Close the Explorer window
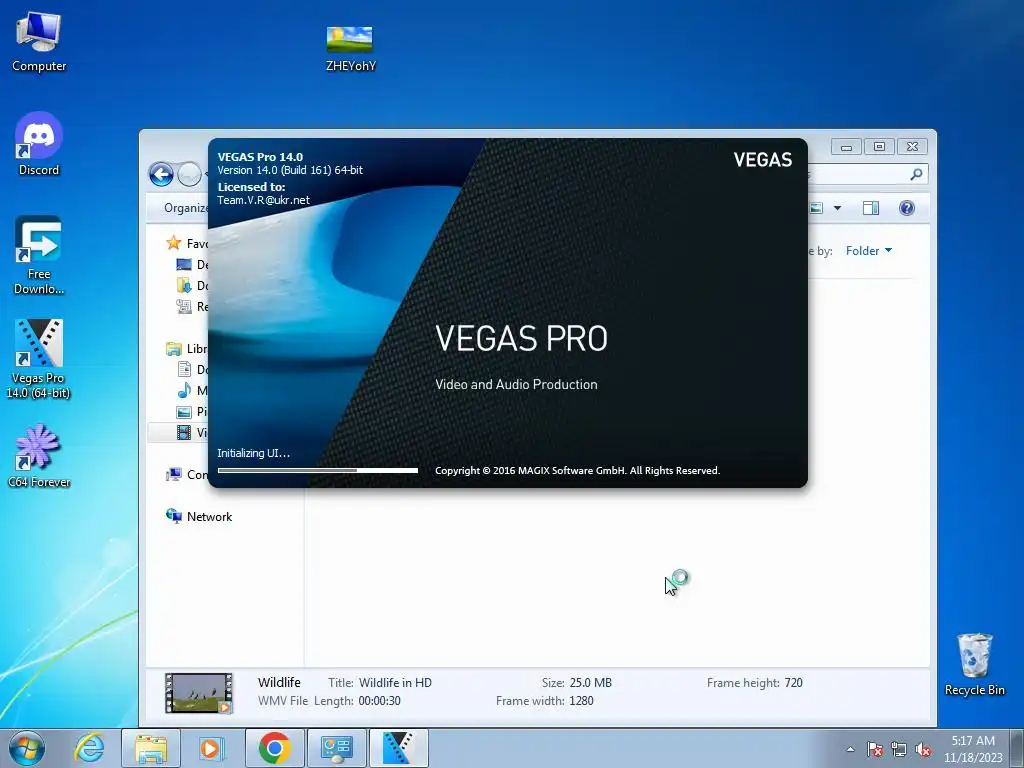The height and width of the screenshot is (768, 1024). (912, 147)
